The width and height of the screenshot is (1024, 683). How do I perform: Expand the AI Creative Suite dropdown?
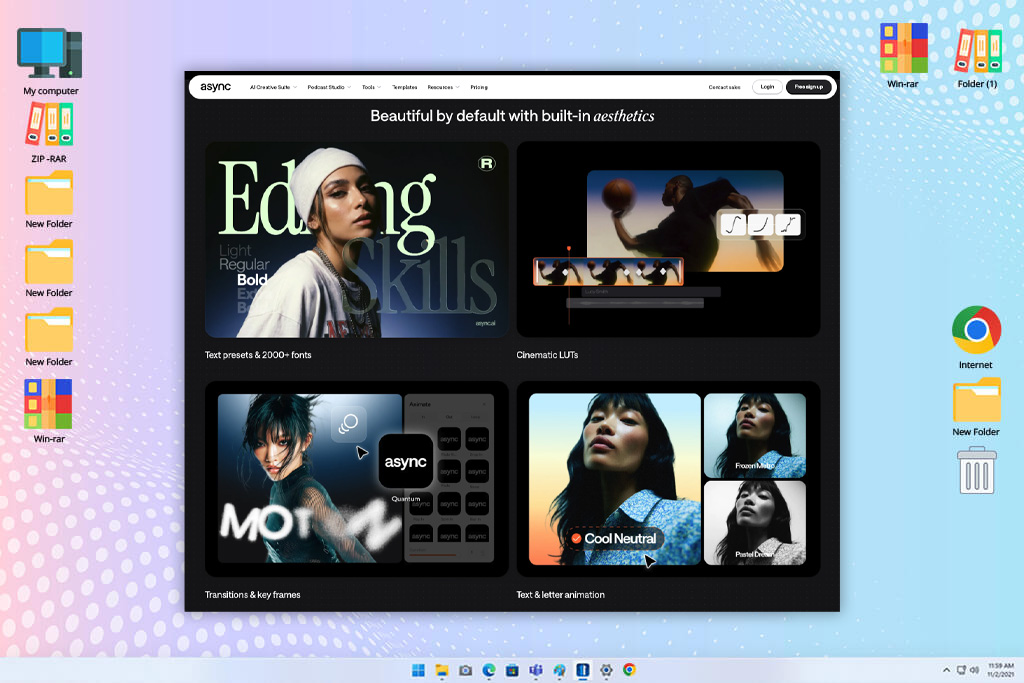(x=273, y=87)
